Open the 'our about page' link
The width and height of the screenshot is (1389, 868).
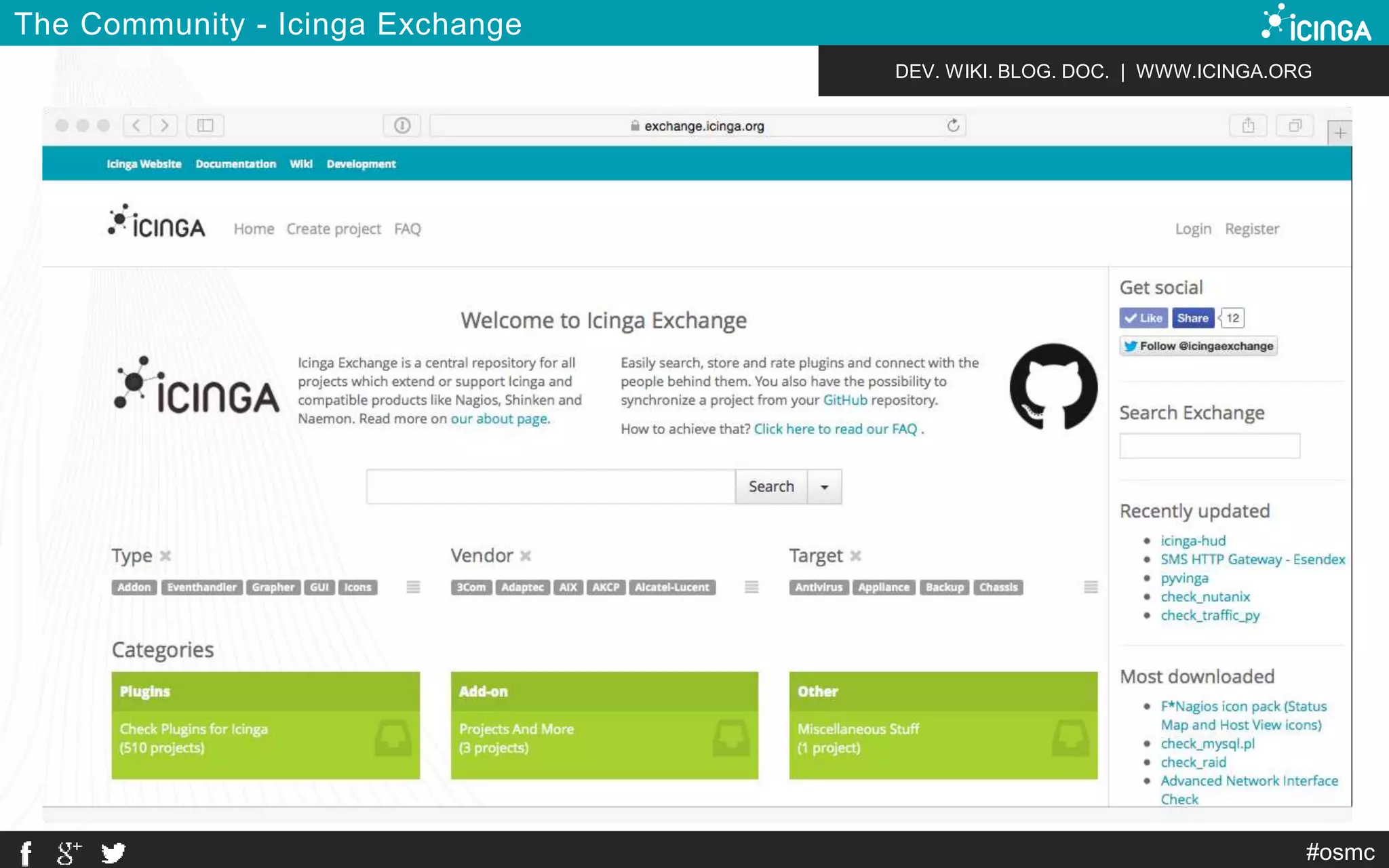click(x=499, y=419)
